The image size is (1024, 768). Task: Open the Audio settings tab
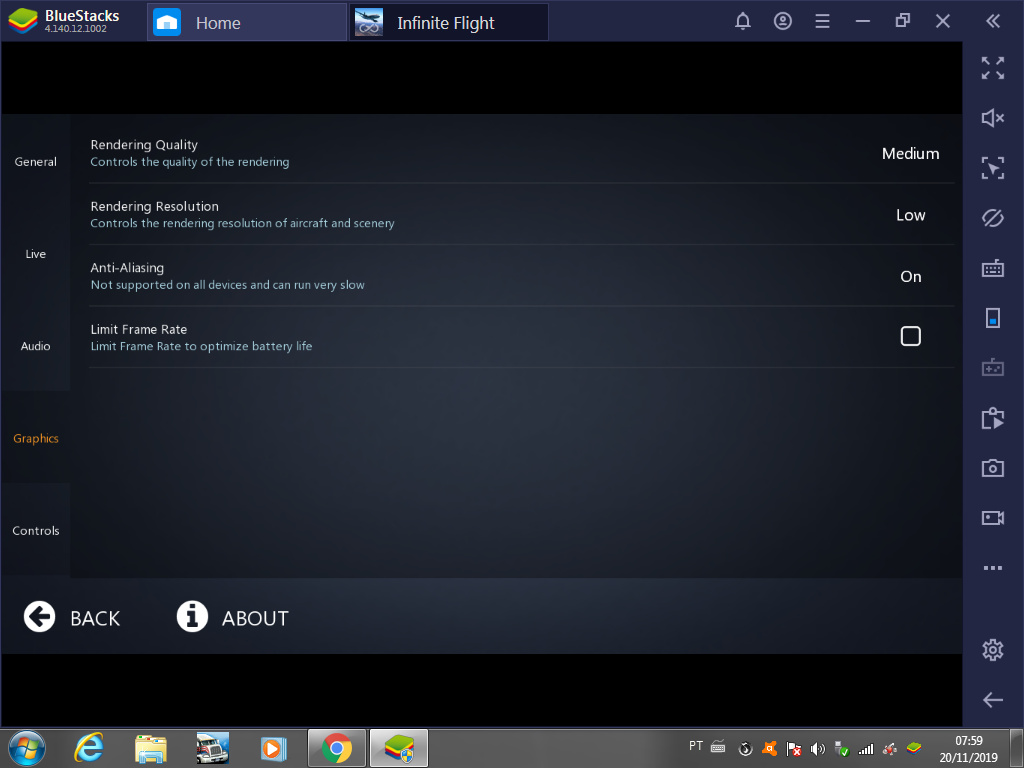tap(36, 345)
